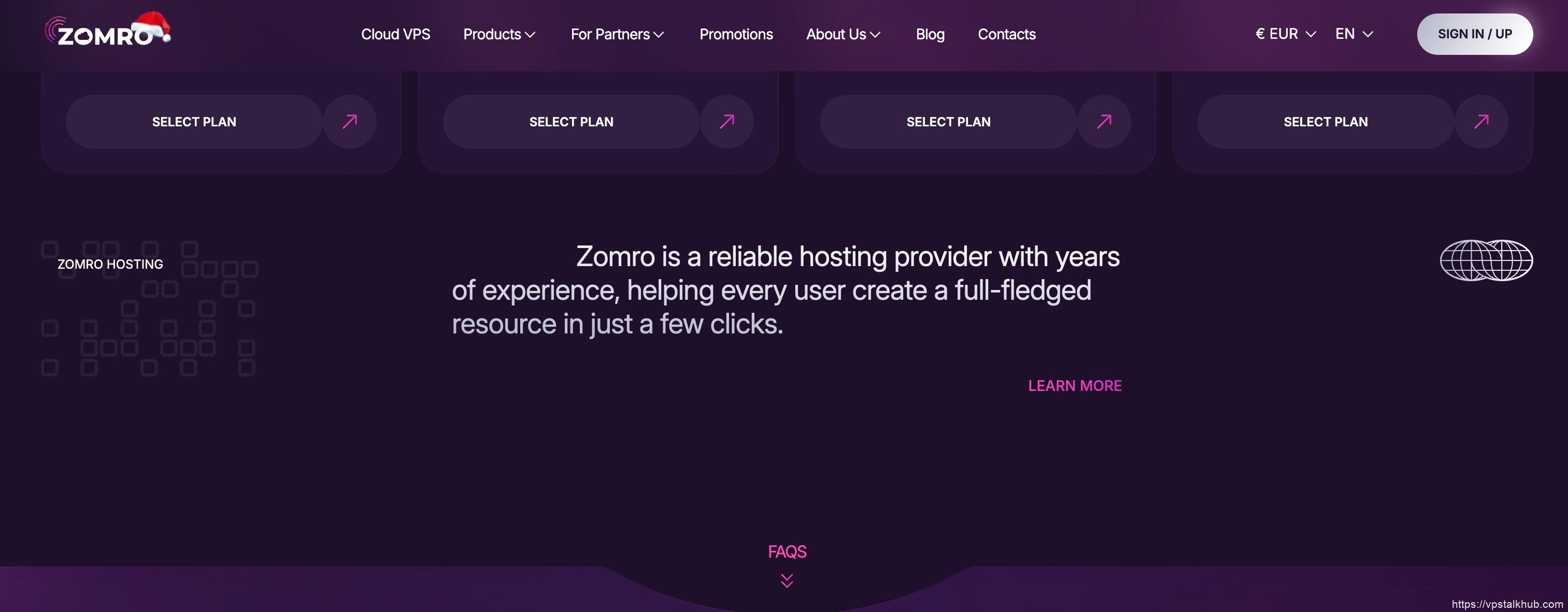1568x612 pixels.
Task: Open the EUR currency selector
Action: click(x=1286, y=34)
